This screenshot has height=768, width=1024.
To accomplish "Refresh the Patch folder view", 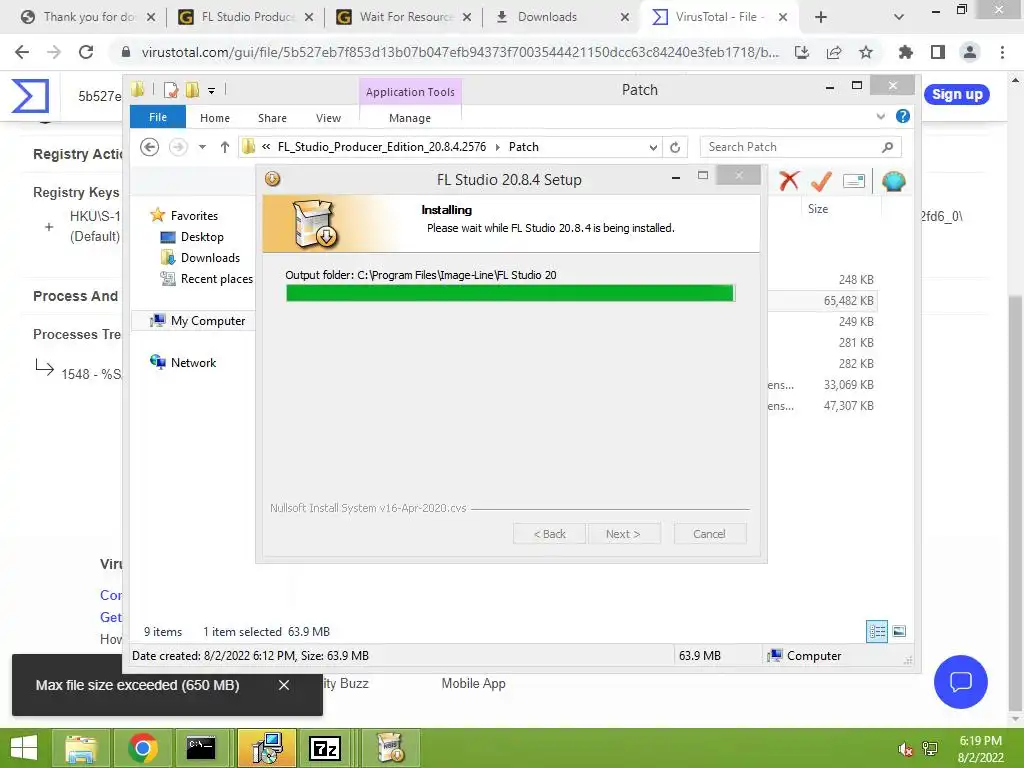I will [675, 147].
